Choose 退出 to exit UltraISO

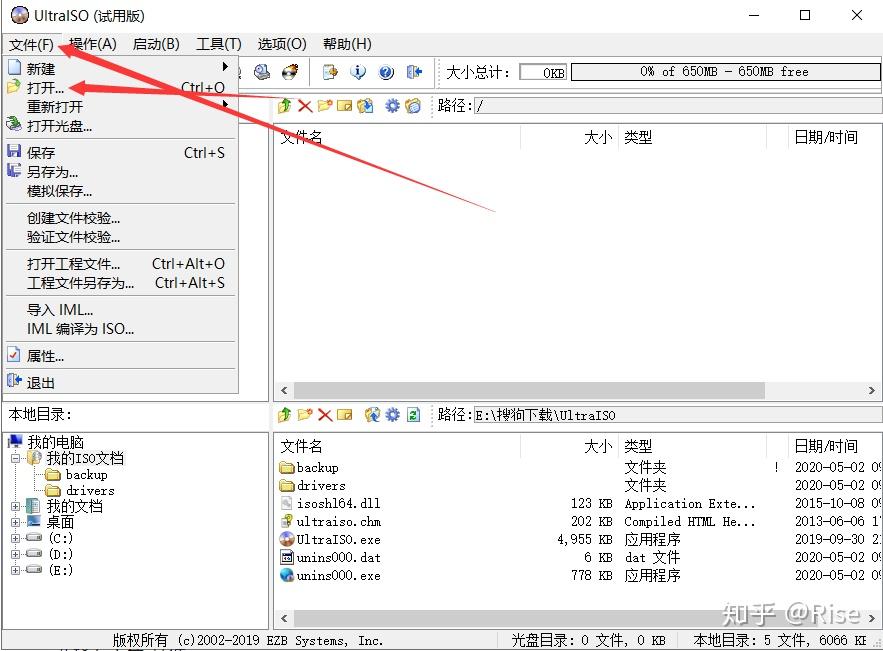click(120, 383)
